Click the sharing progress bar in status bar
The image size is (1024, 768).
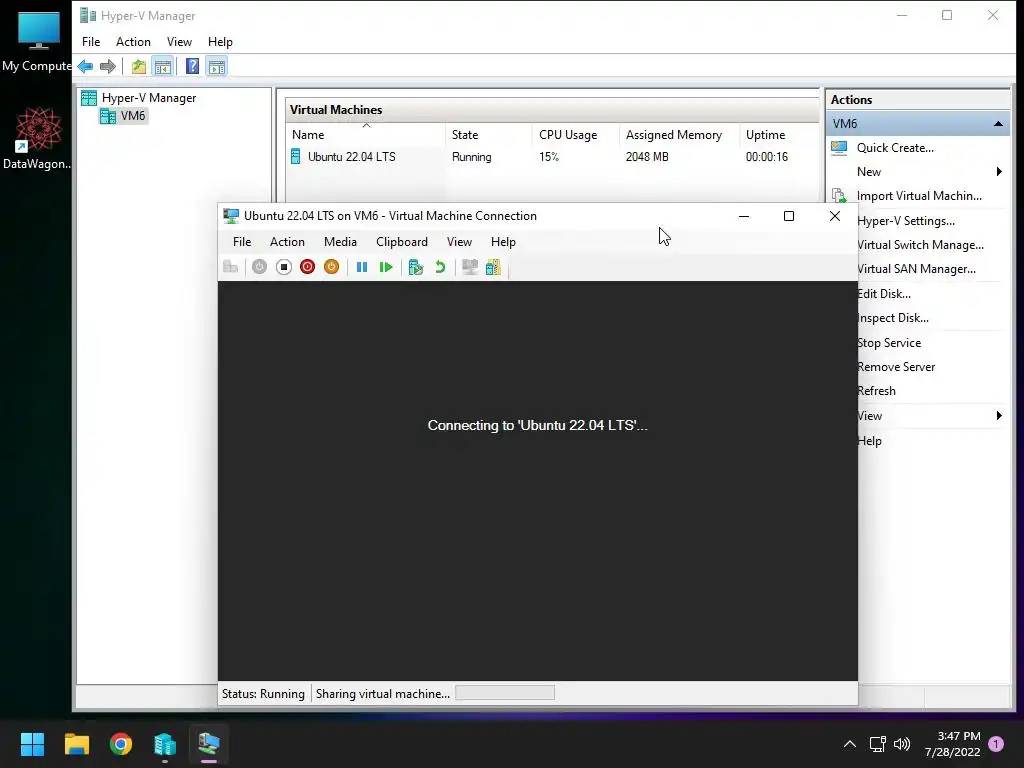point(505,693)
